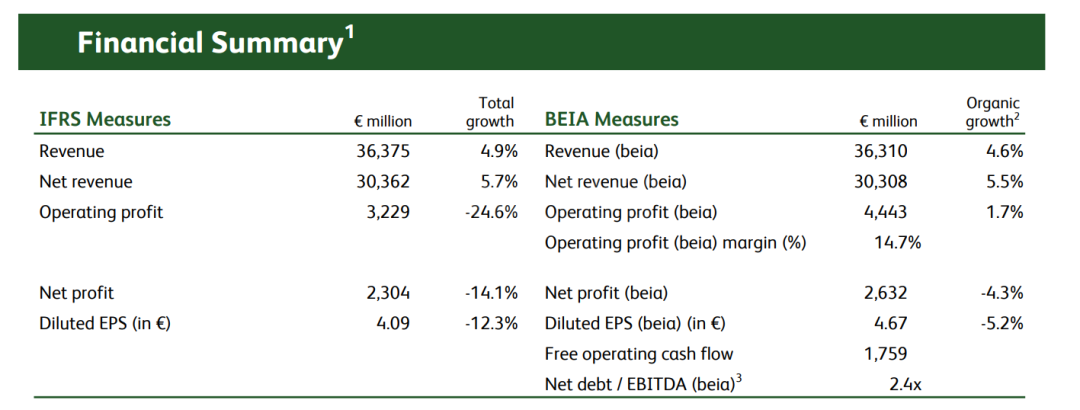Screen dimensions: 1080x410
Task: Click the Organic growth column header
Action: pos(993,112)
